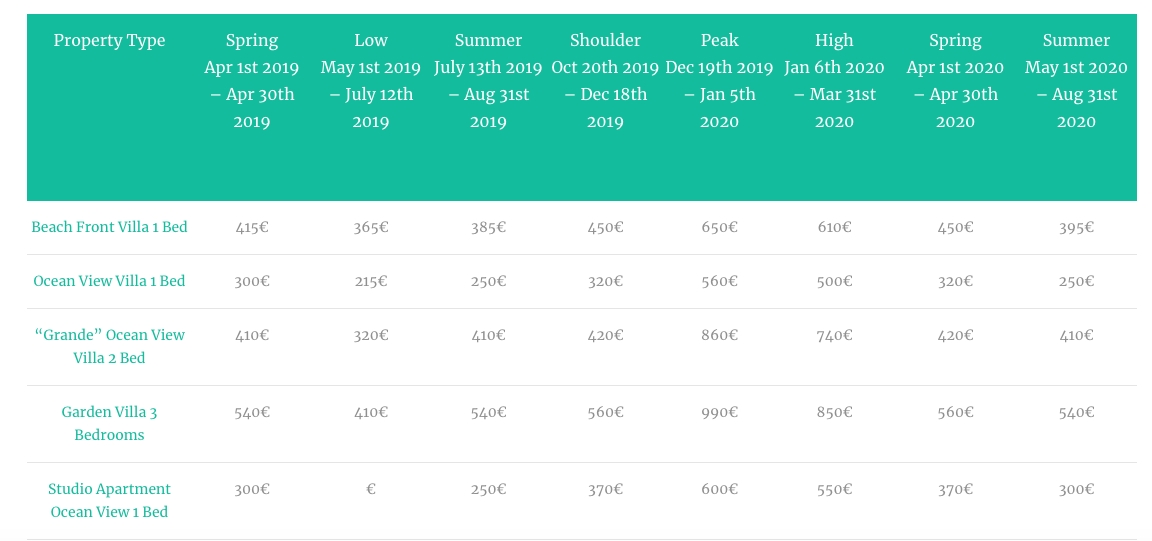Follow the "Grande" Ocean View Villa 2 Bed link
Viewport: 1152px width, 541px height.
109,346
